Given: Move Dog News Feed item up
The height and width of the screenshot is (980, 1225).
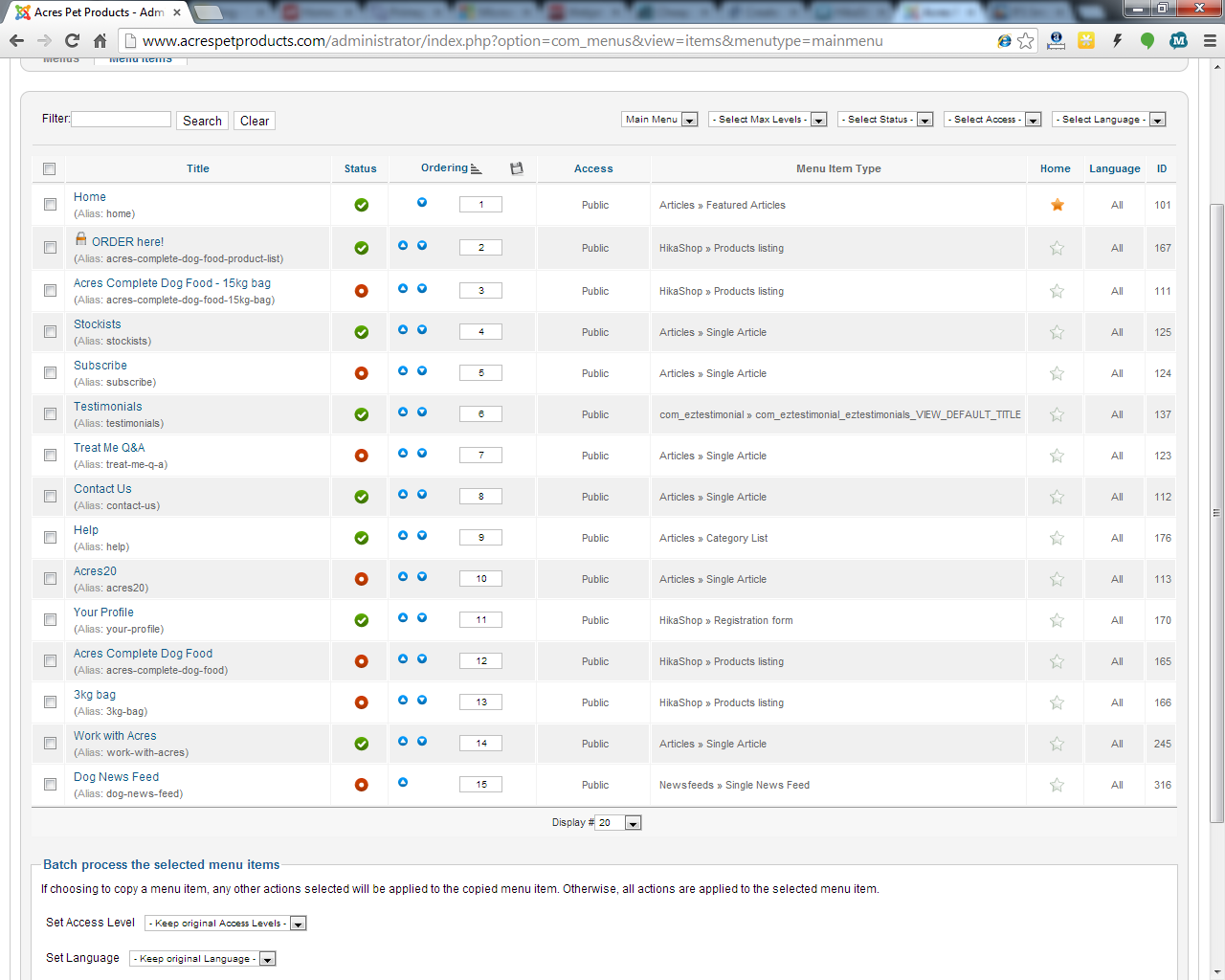Looking at the screenshot, I should click(x=403, y=783).
